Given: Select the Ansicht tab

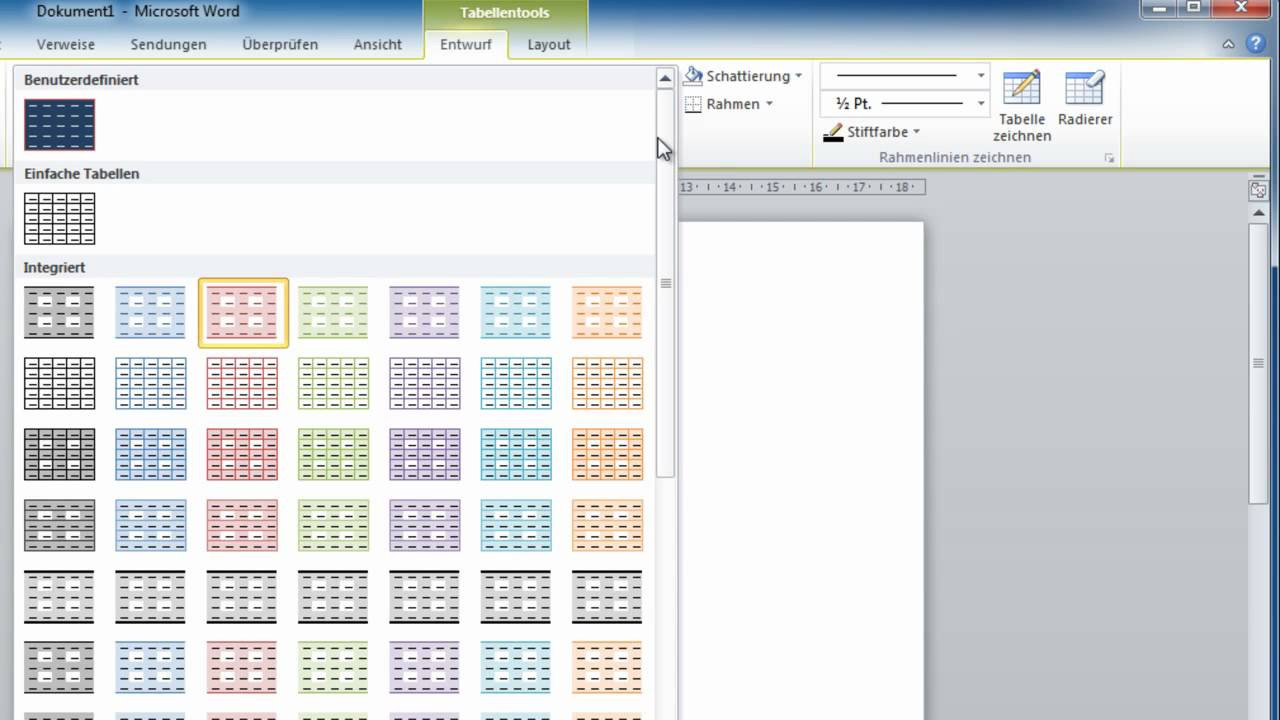Looking at the screenshot, I should (x=378, y=44).
